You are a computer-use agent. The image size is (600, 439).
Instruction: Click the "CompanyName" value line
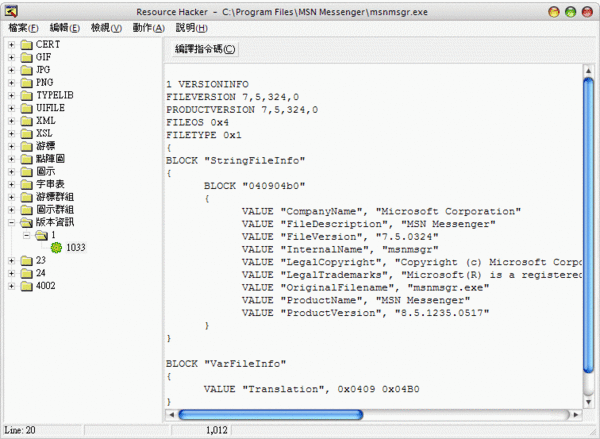pyautogui.click(x=381, y=211)
